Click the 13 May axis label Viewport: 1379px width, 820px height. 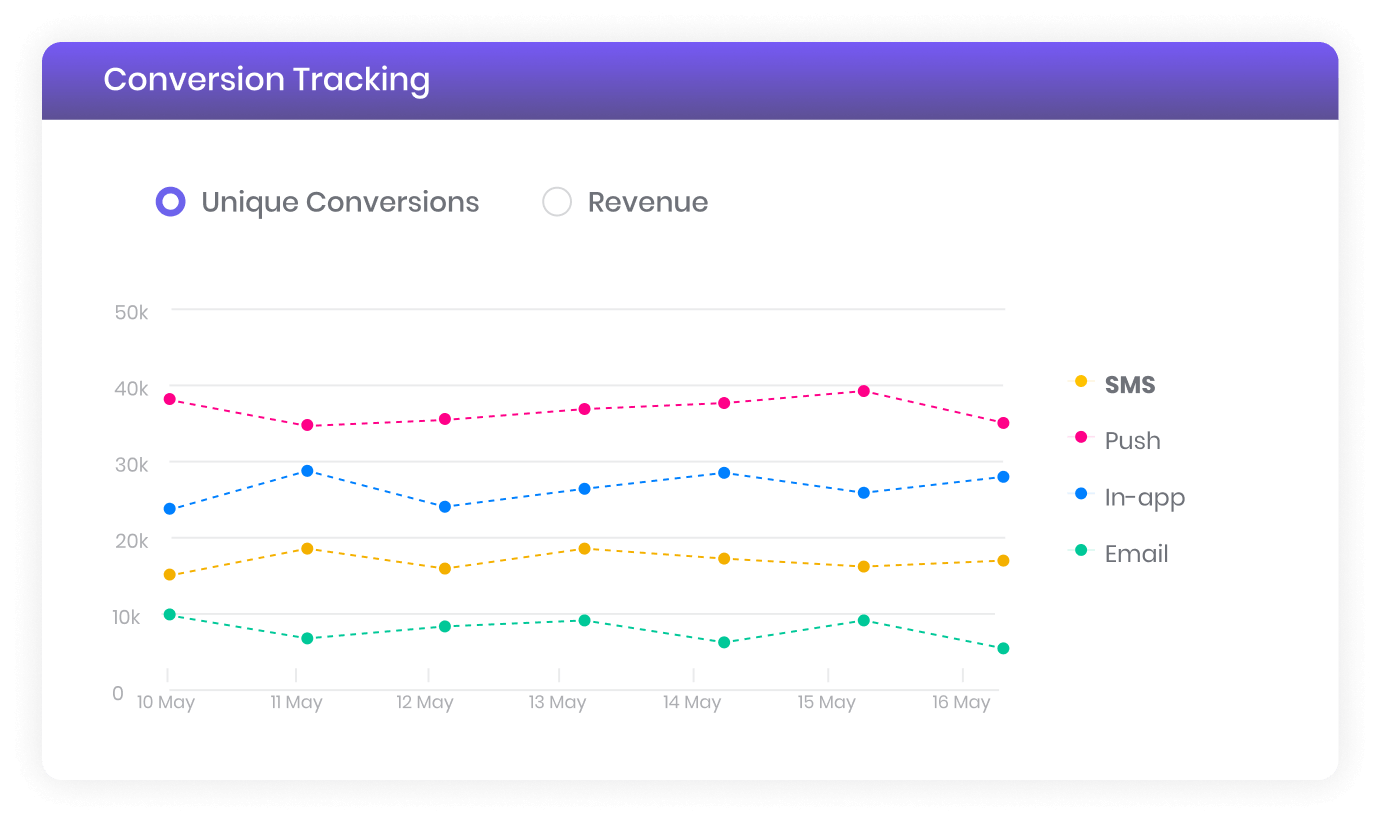558,703
